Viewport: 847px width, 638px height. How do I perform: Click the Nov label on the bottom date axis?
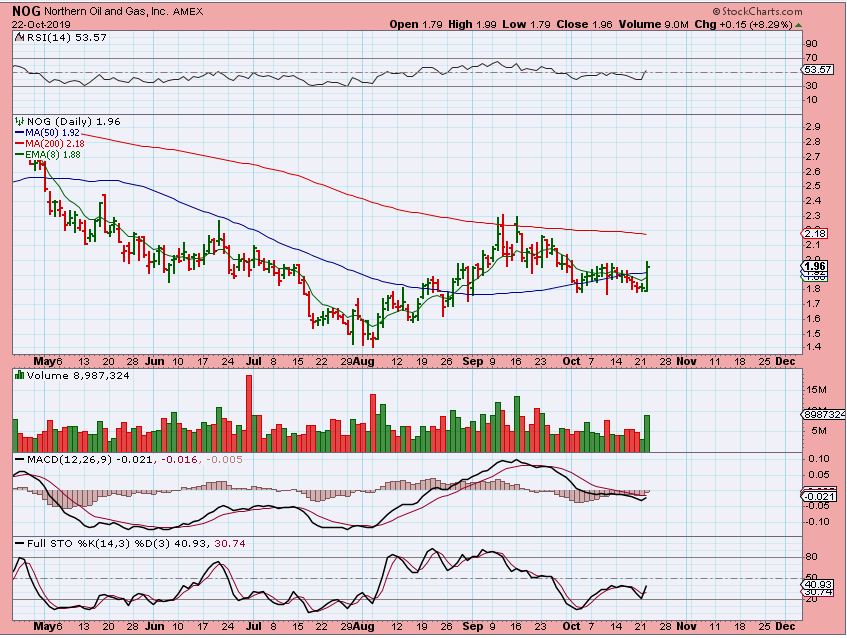pos(687,627)
